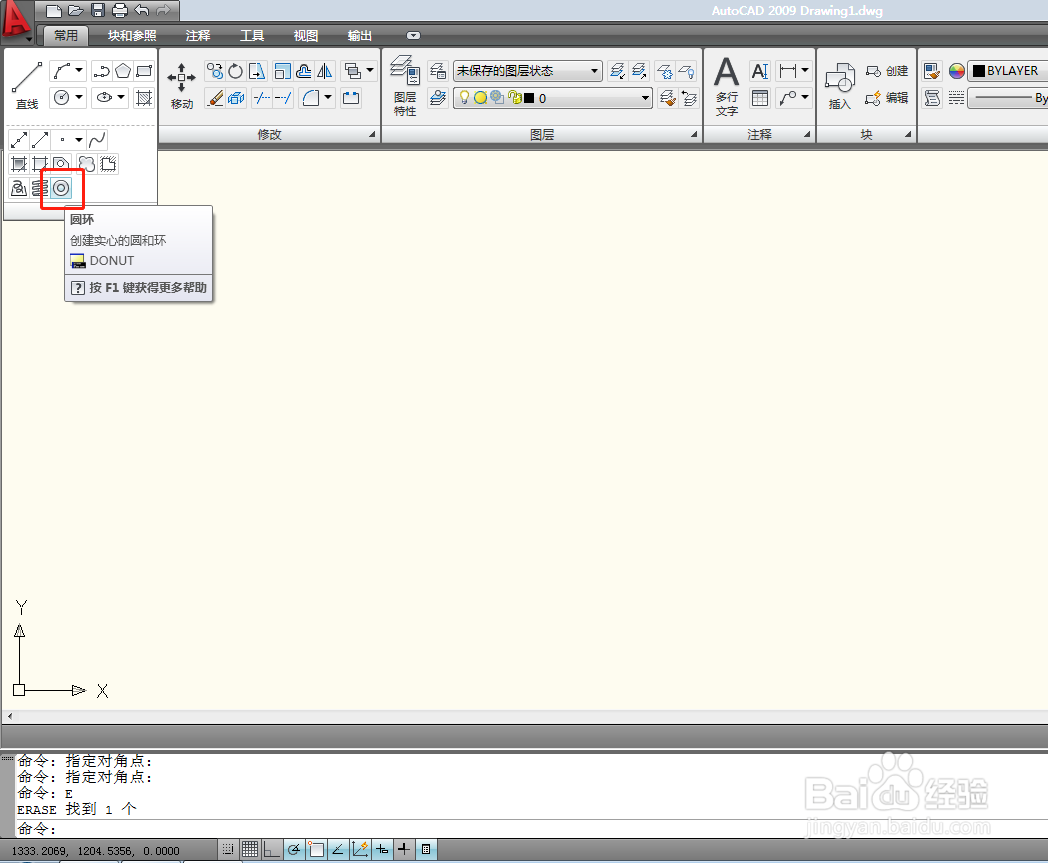Select the Rectangle draw tool
Viewport: 1048px width, 863px height.
pos(144,70)
